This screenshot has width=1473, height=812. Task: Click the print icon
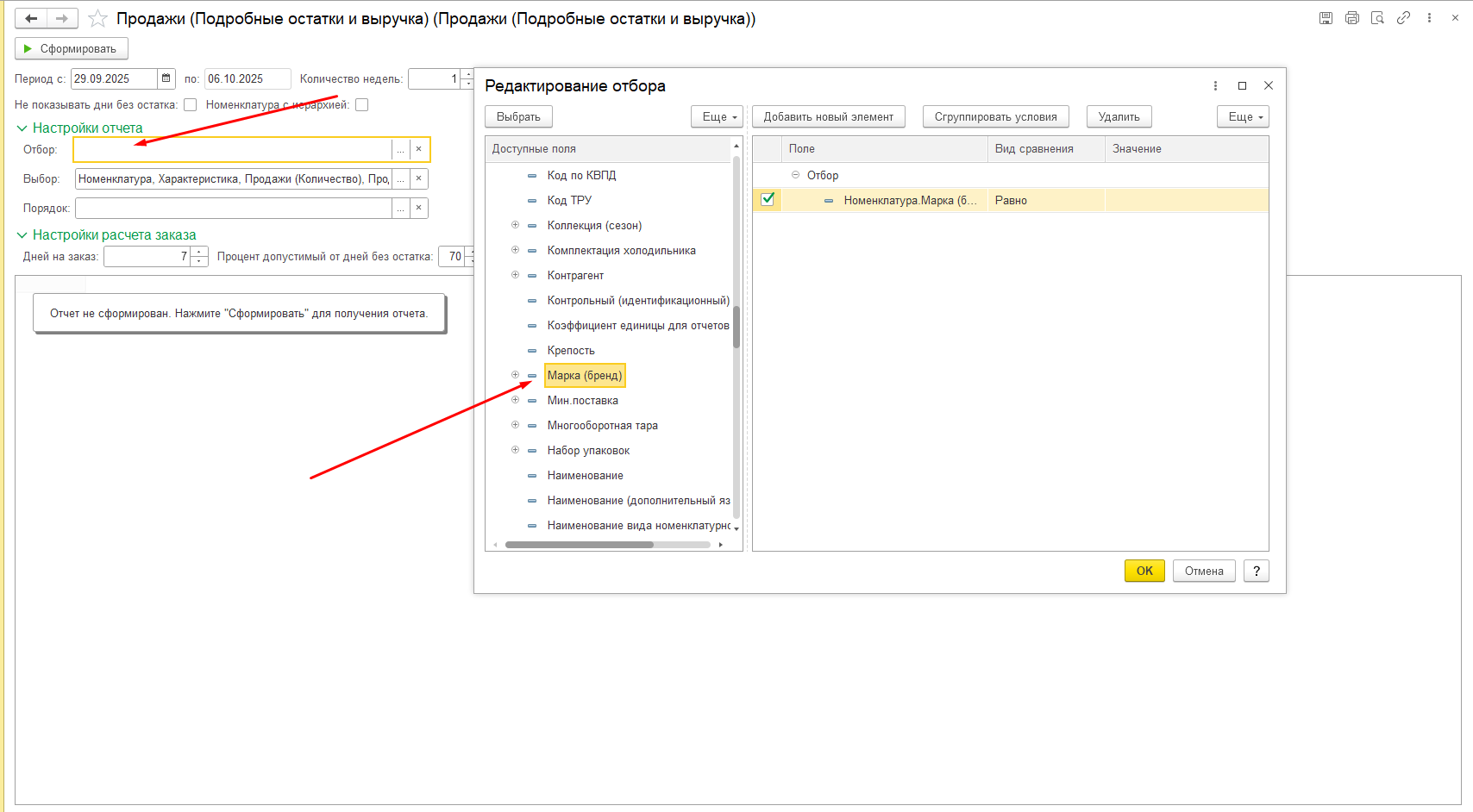(x=1351, y=18)
